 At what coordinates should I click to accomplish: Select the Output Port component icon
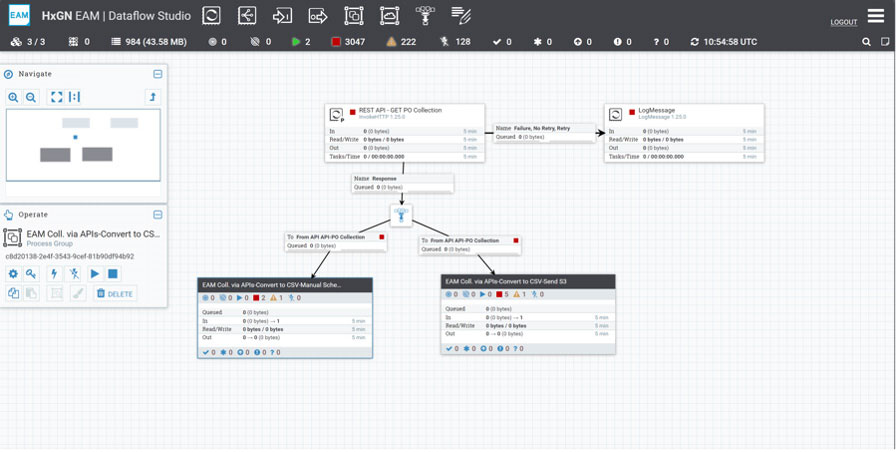(318, 15)
